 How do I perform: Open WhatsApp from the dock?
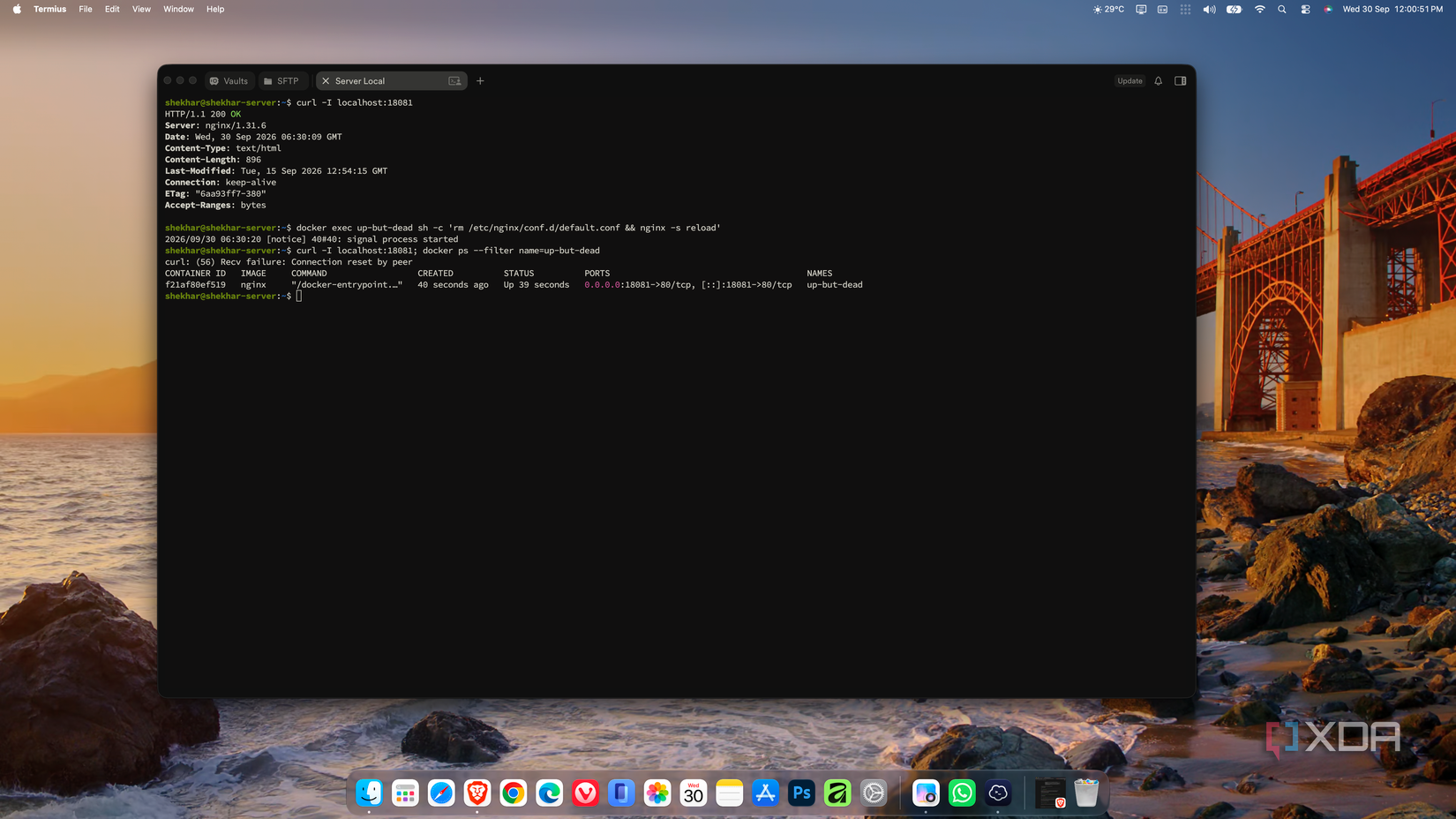coord(962,793)
